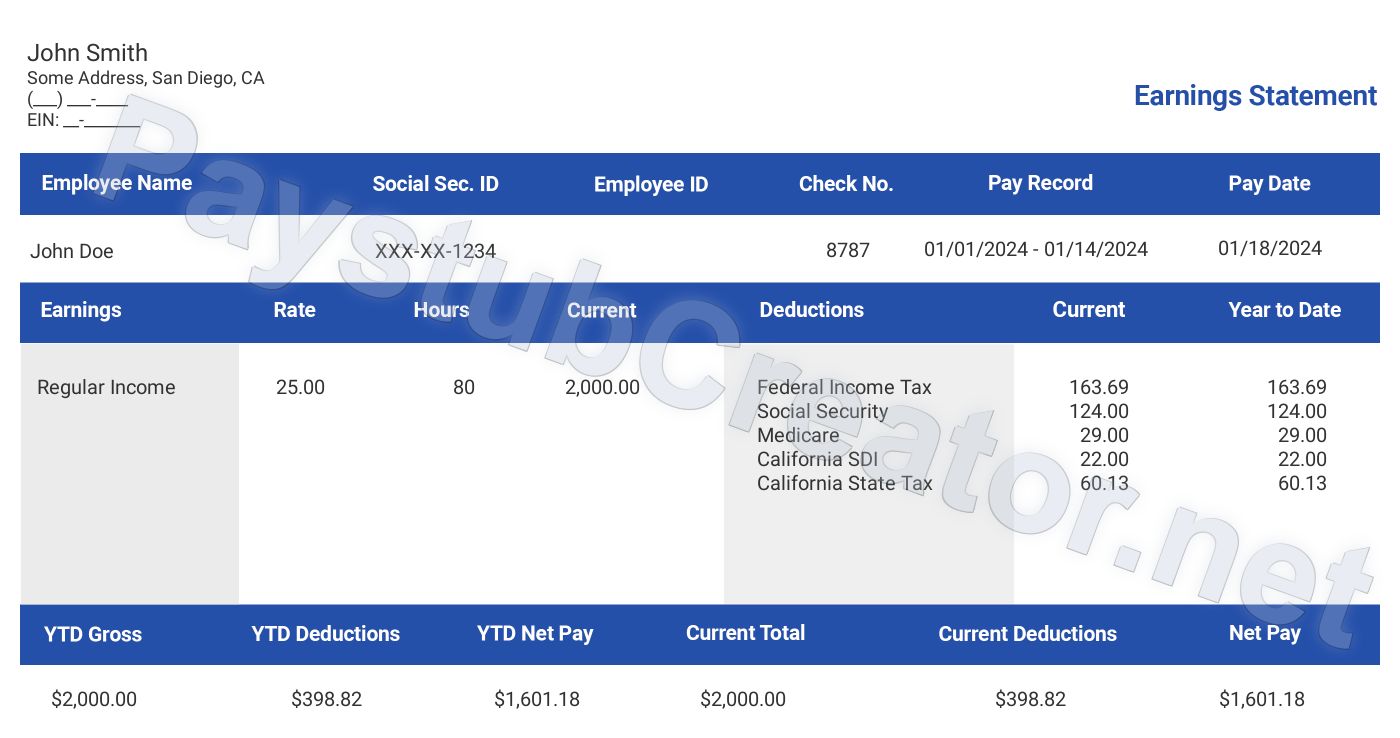
Task: Select the "$1,601.18" under the last Net Pay header
Action: [1262, 699]
